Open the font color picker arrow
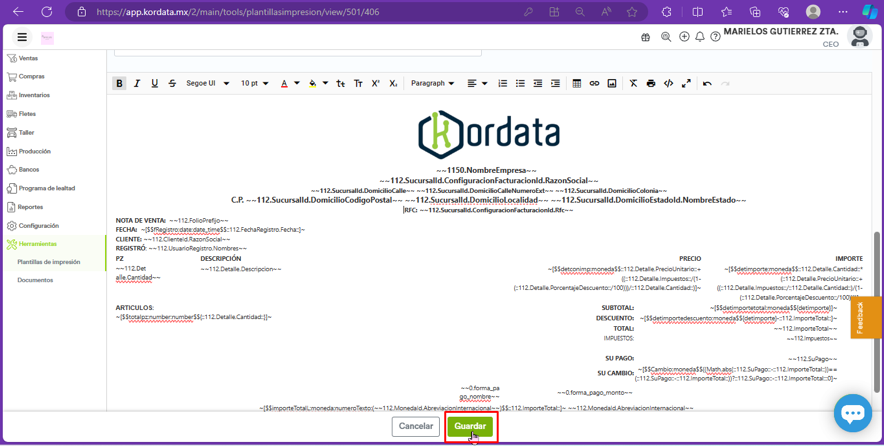This screenshot has width=884, height=446. tap(297, 84)
